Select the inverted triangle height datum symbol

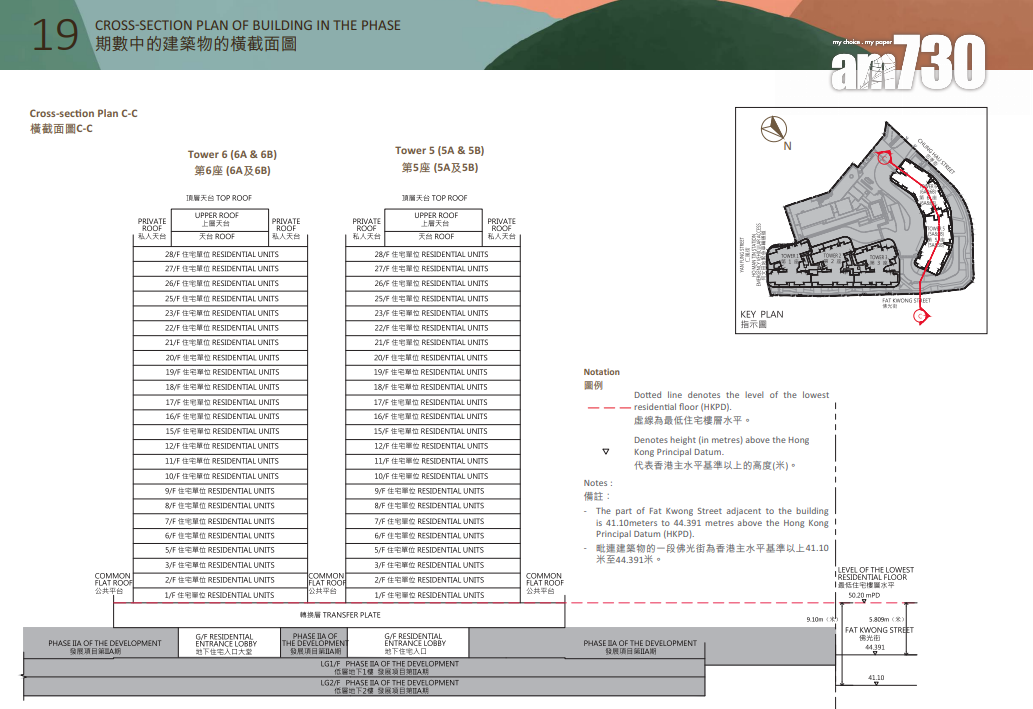[606, 451]
